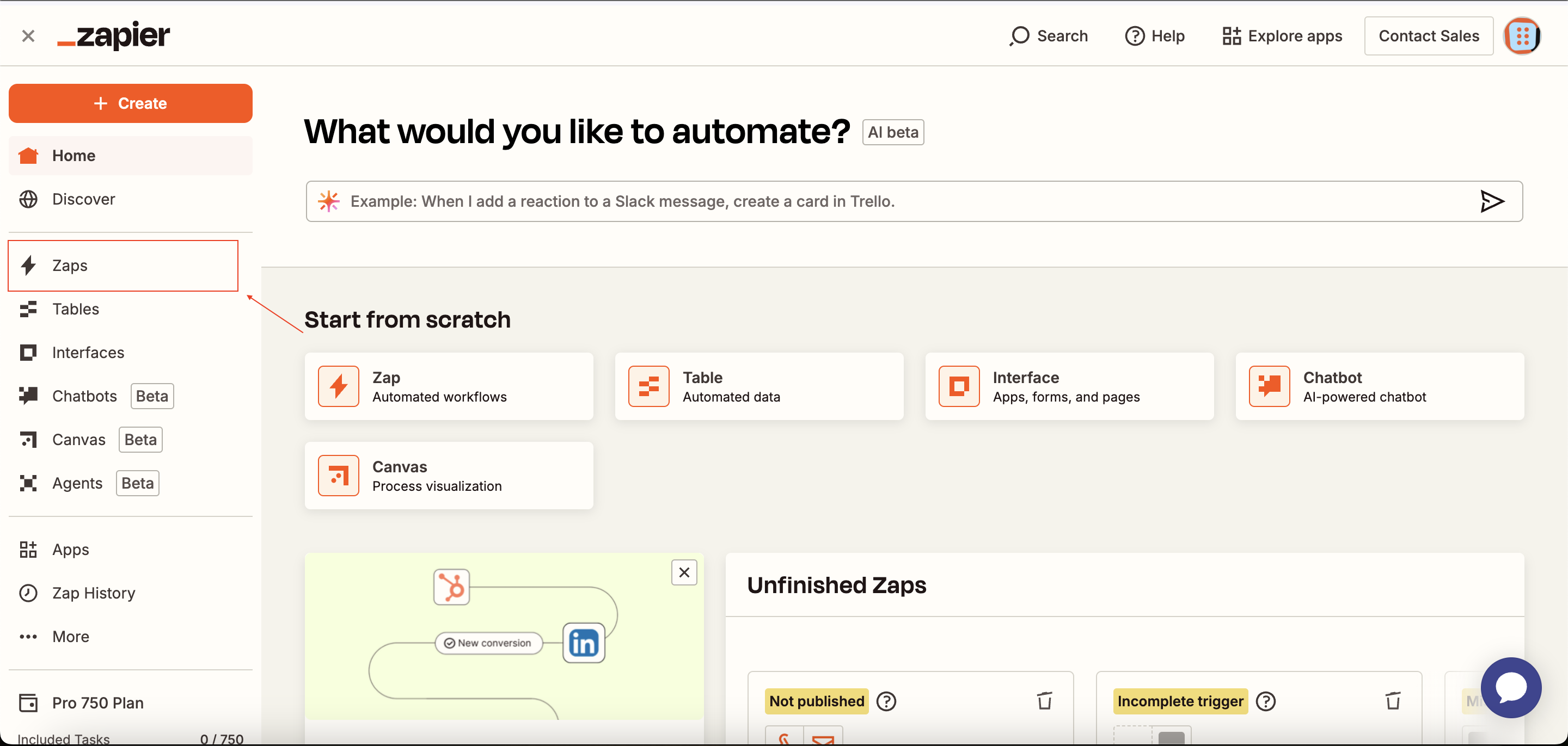The image size is (1568, 746).
Task: Click the Apps grid icon in the sidebar
Action: (28, 550)
